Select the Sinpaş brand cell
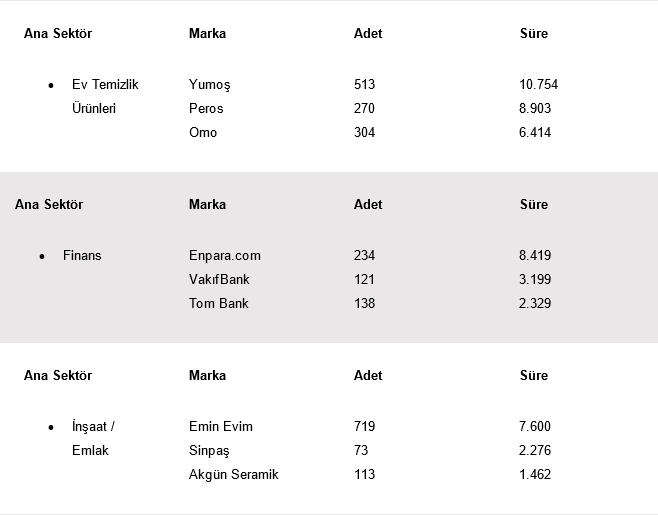Image resolution: width=658 pixels, height=515 pixels. [x=210, y=451]
